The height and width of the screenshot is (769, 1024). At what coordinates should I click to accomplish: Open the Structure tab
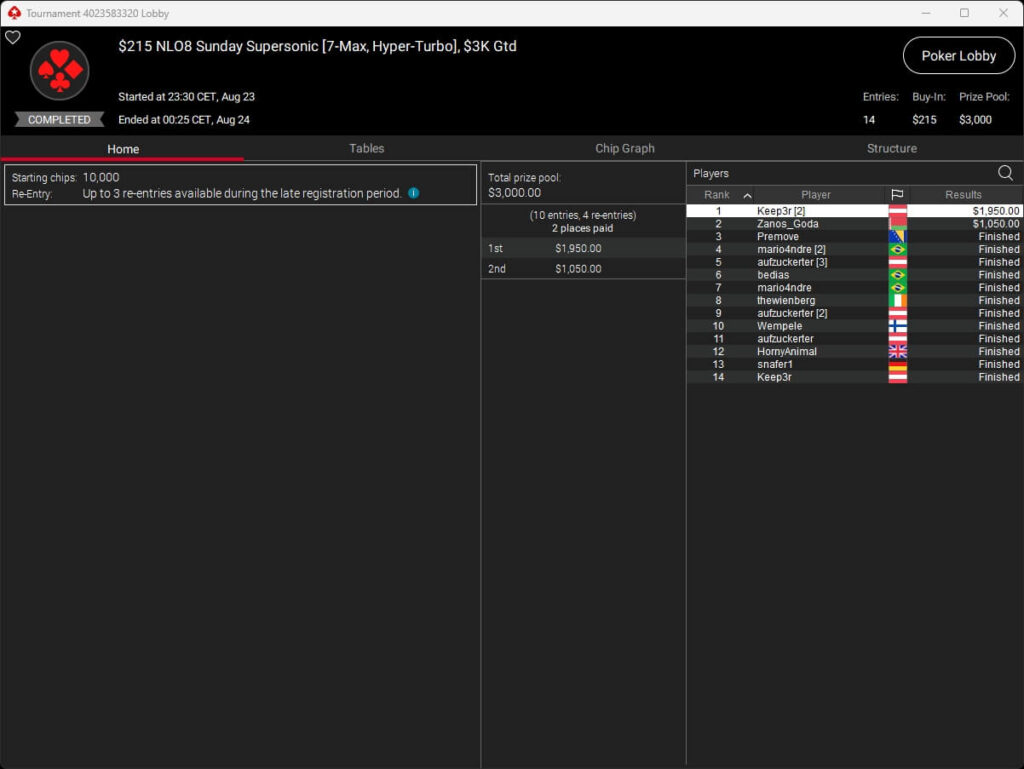(x=891, y=148)
